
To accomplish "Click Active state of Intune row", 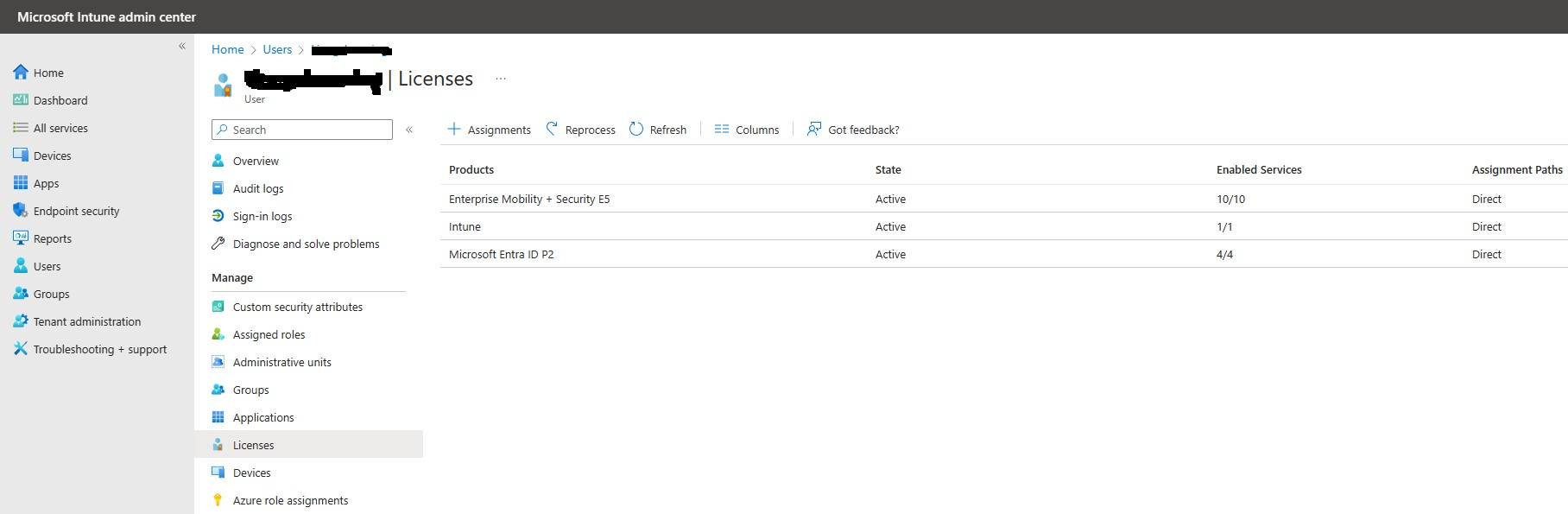I will point(890,226).
